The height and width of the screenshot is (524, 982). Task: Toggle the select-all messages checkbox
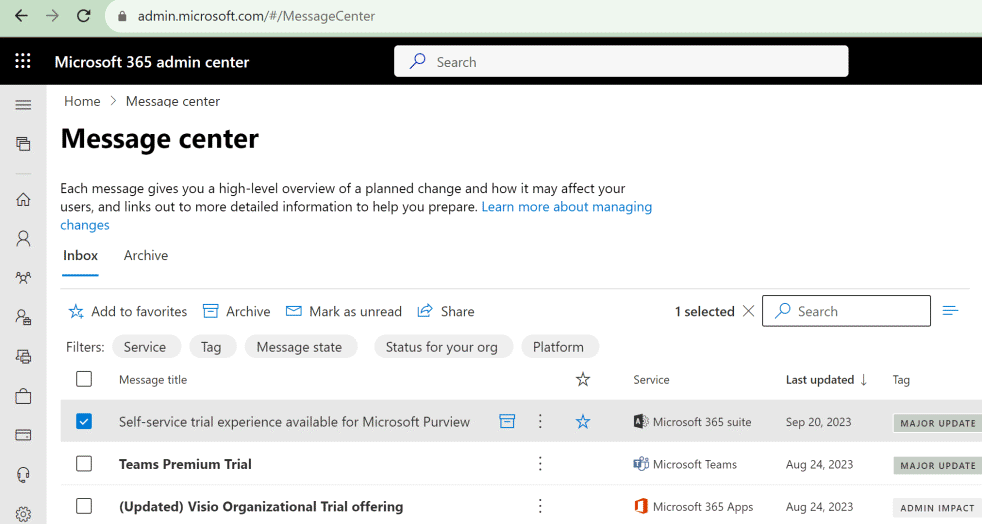[x=84, y=379]
